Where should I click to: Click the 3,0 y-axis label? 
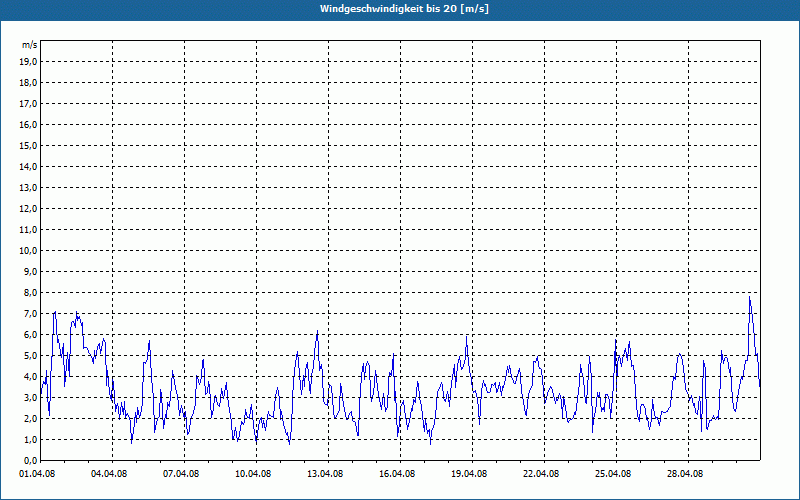click(x=31, y=397)
